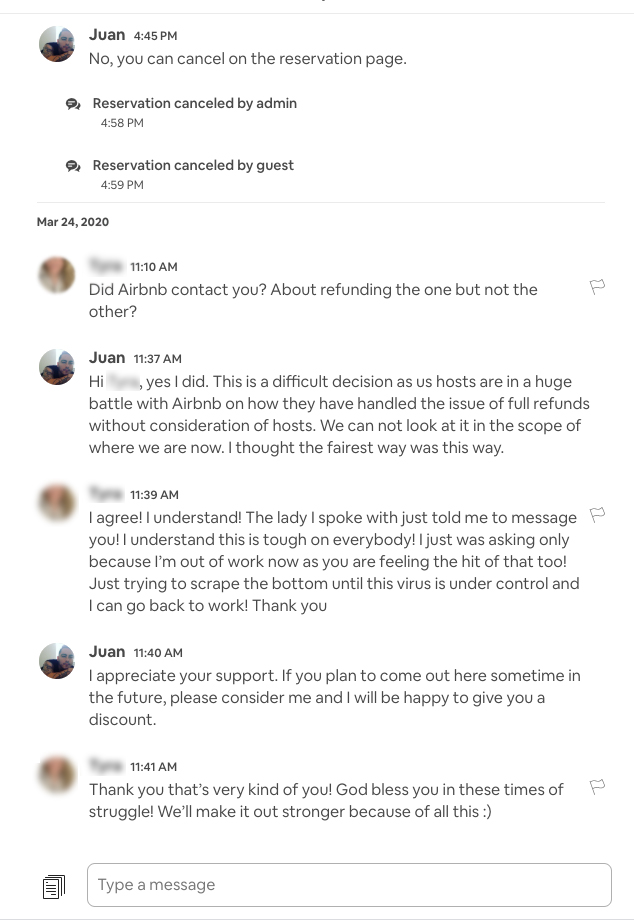Open Juan's avatar on the 4:45 PM message

[56, 44]
